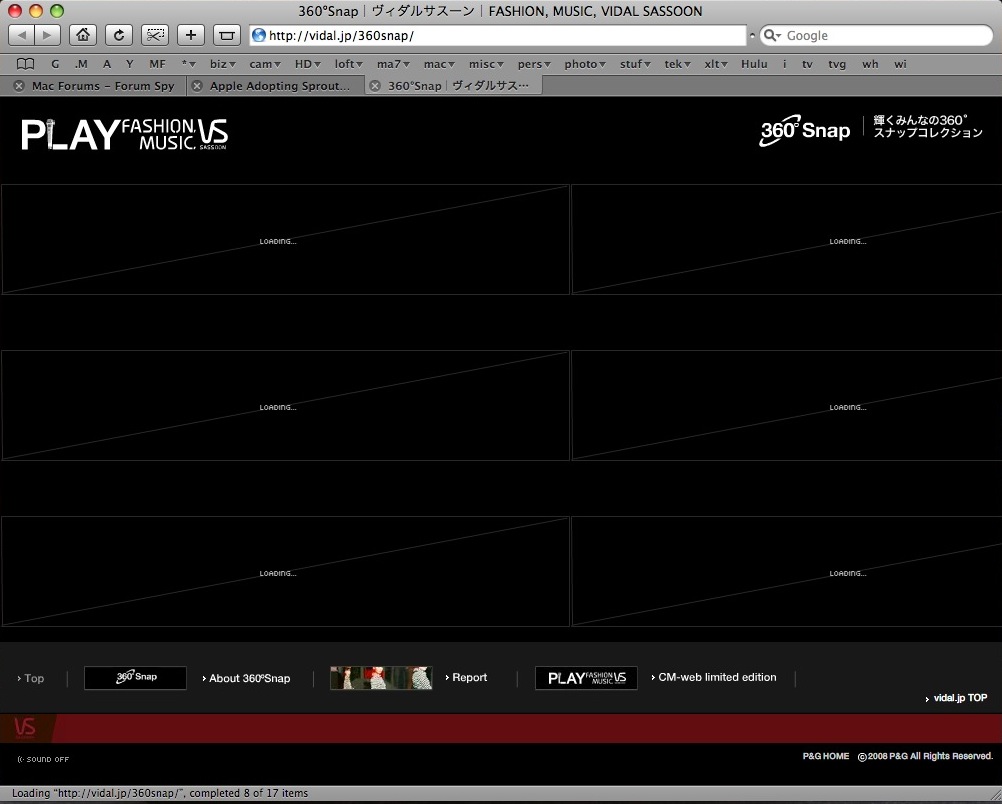Click the Web Clip scissors icon

155,35
